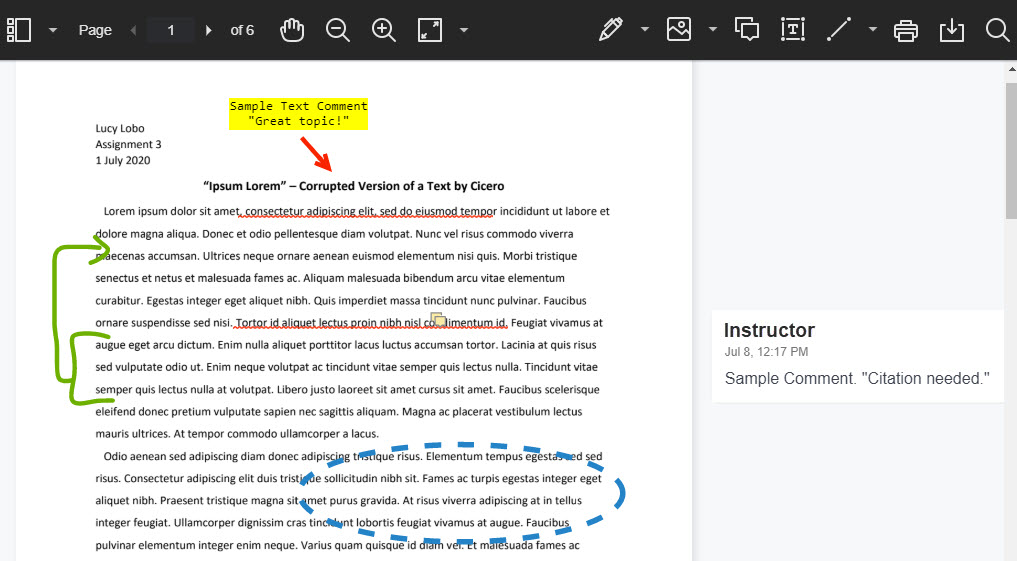Screen dimensions: 1017x561
Task: Go to the previous page arrow
Action: coord(134,30)
